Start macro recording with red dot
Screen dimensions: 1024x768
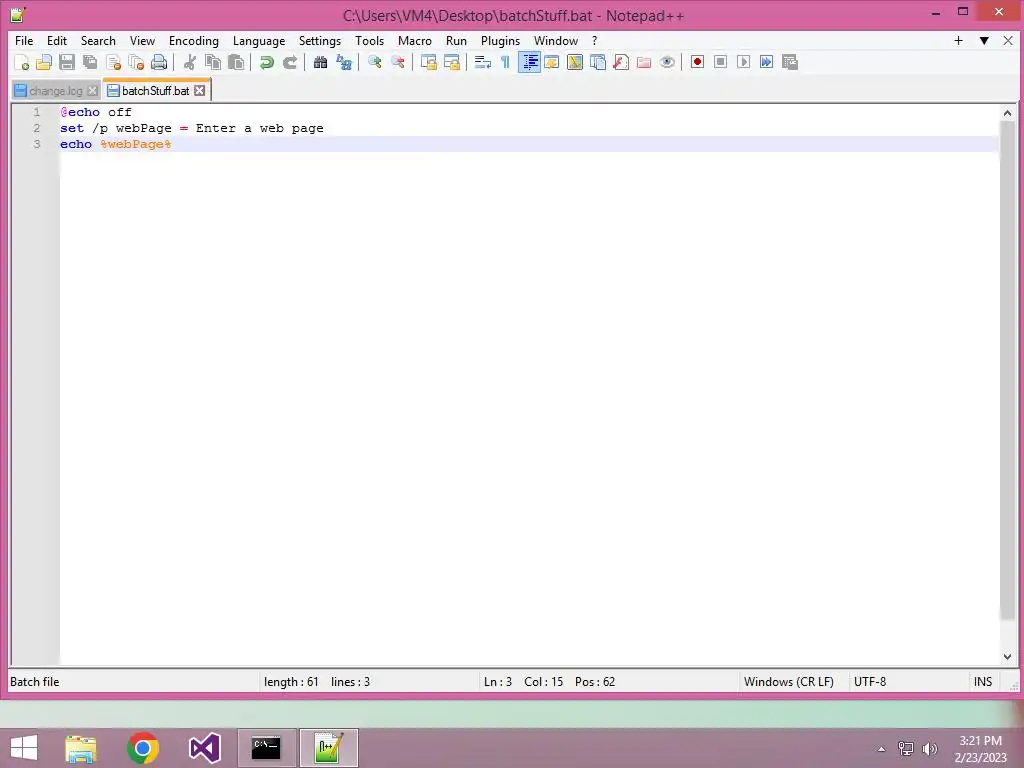tap(697, 62)
